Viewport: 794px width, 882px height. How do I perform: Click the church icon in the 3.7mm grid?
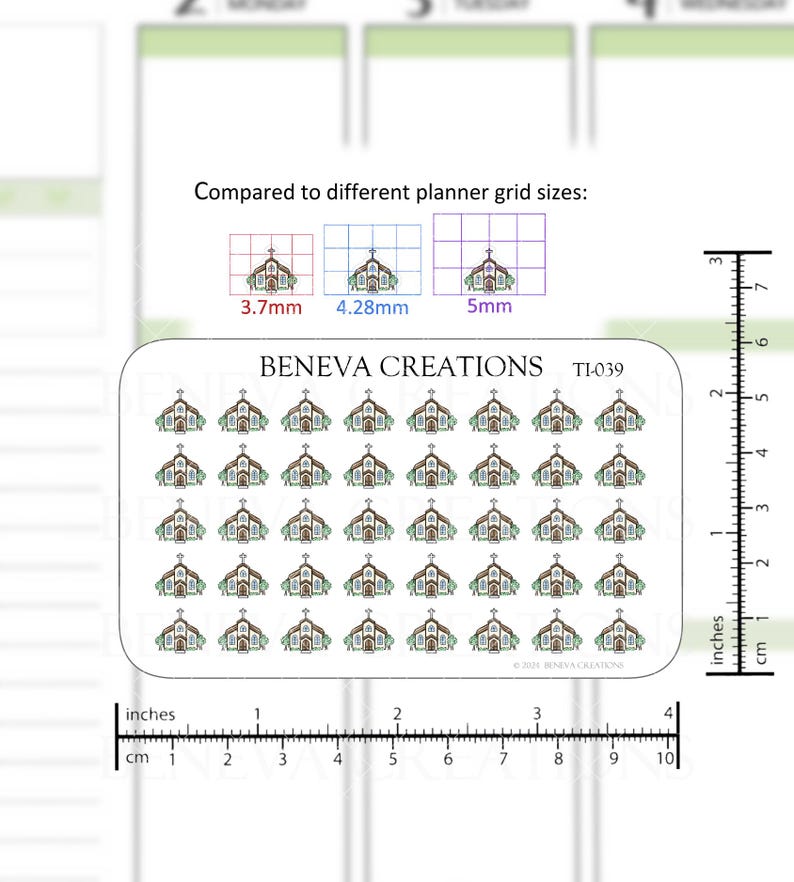coord(272,271)
